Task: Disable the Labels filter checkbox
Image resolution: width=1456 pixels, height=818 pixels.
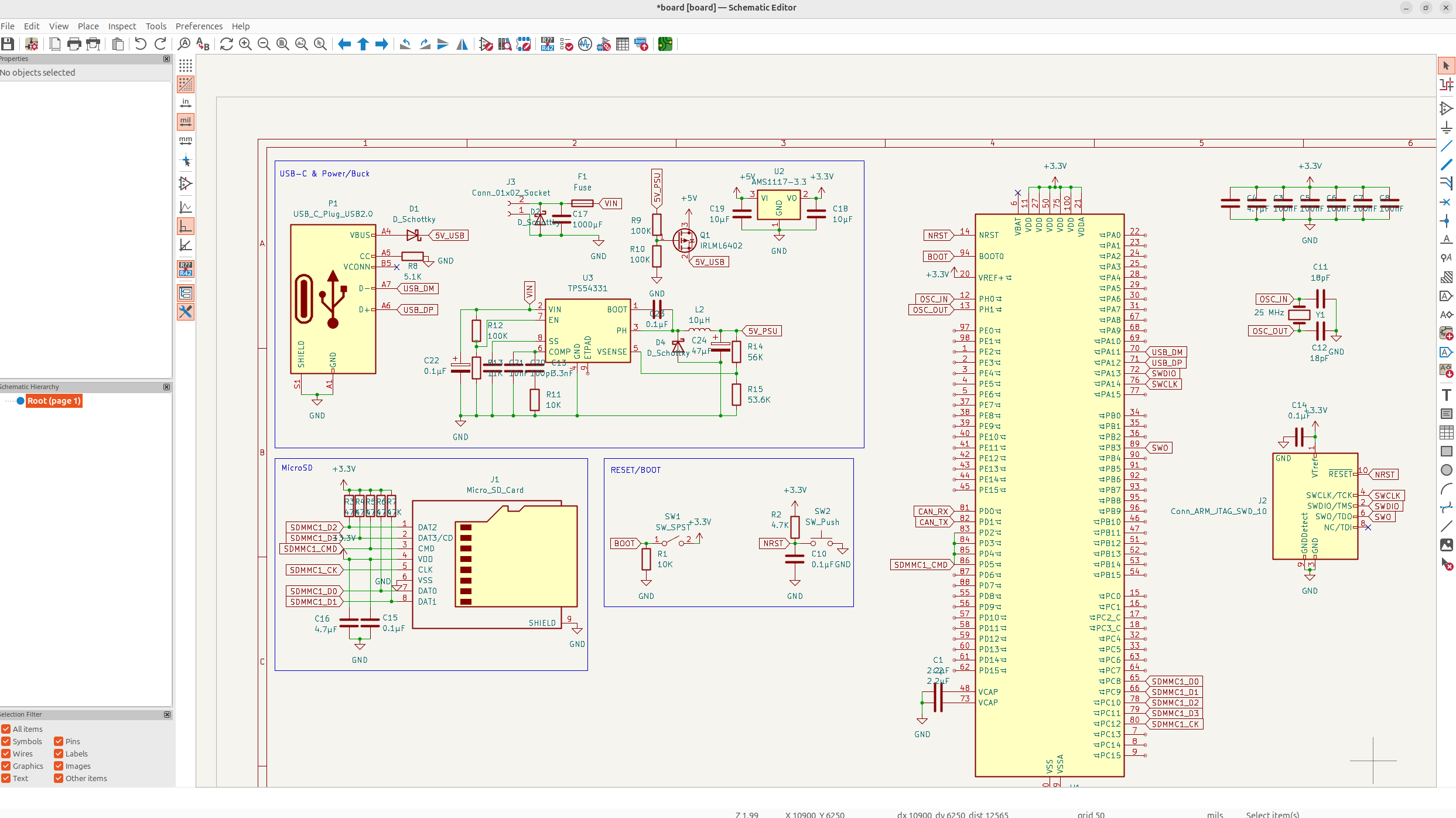Action: 59,754
